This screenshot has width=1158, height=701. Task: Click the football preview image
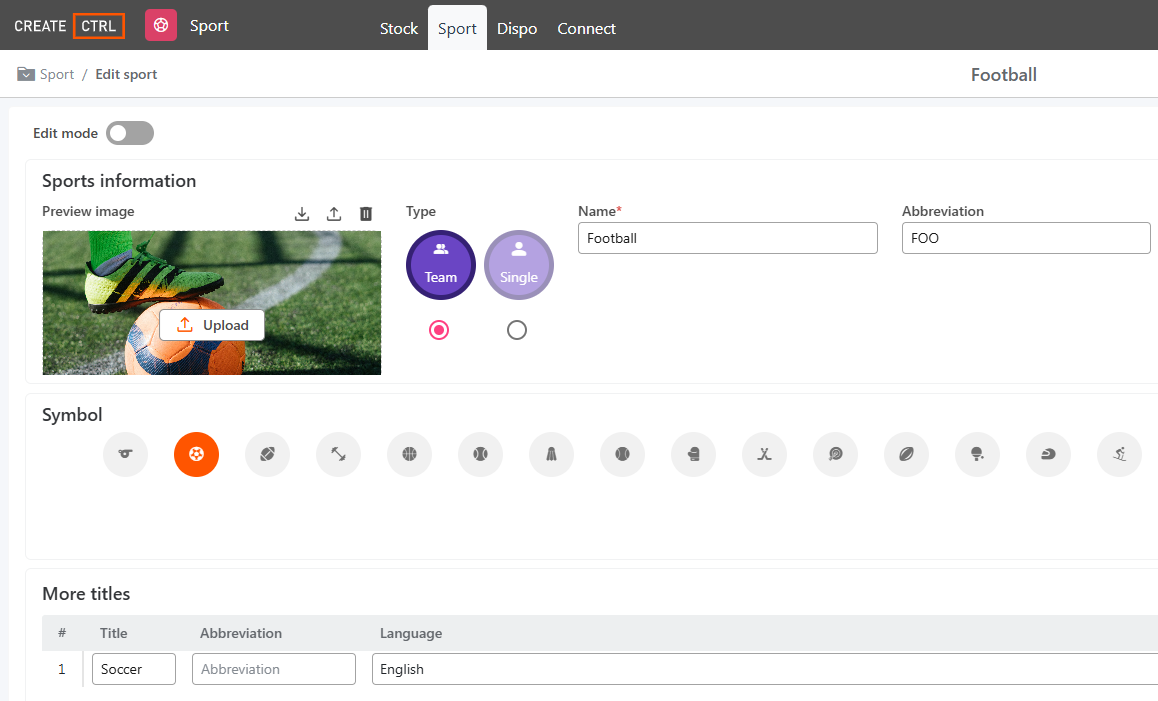click(212, 303)
